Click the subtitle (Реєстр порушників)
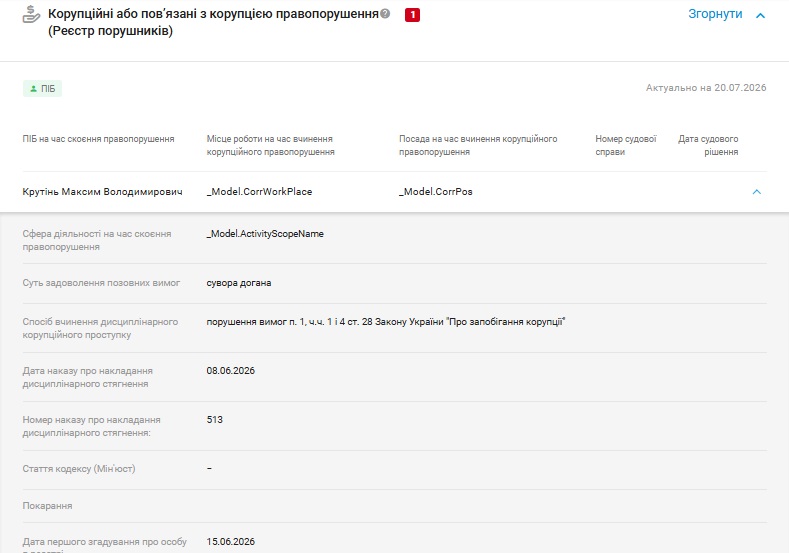This screenshot has height=553, width=789. coord(110,31)
